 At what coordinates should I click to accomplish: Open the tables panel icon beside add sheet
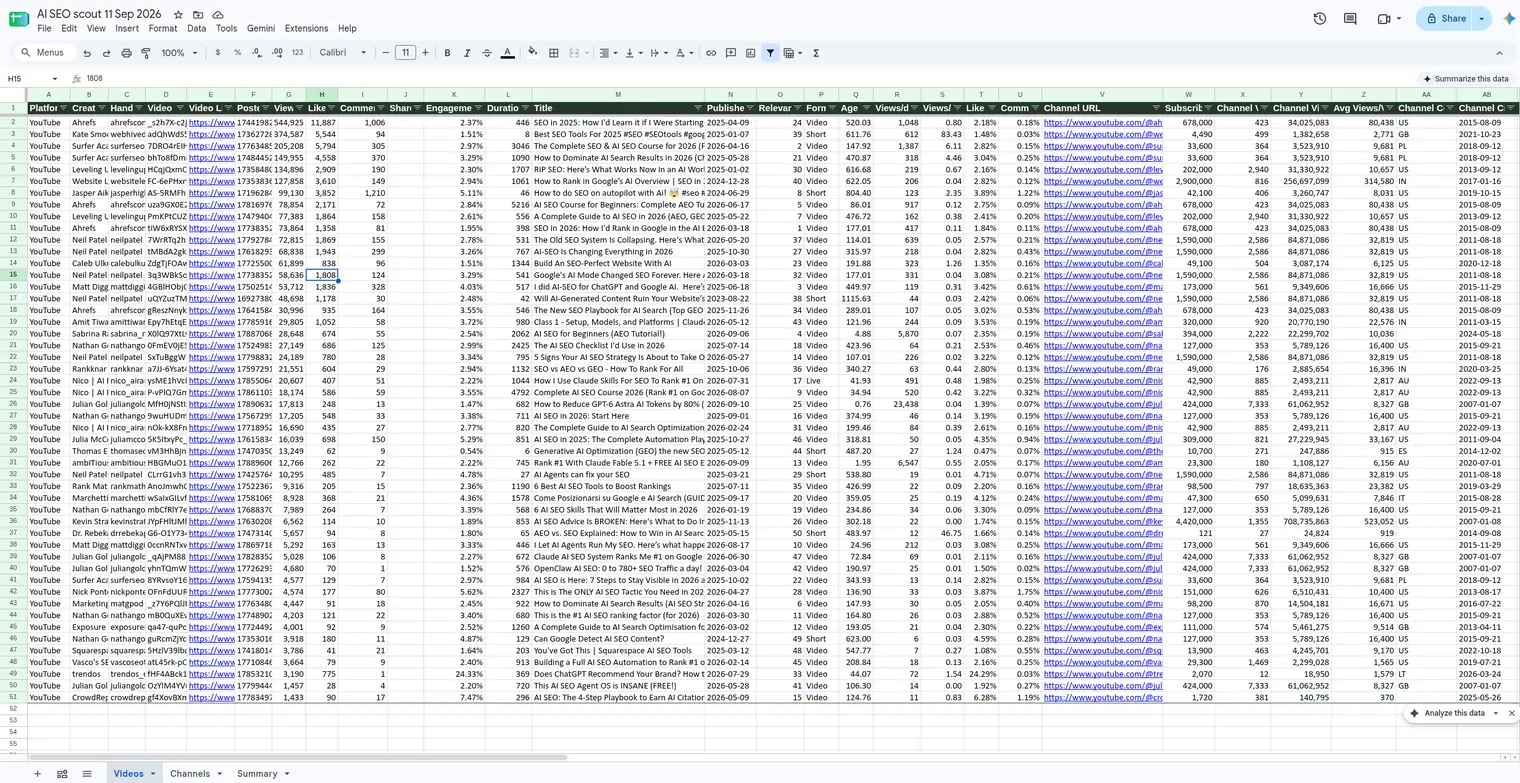pos(62,773)
